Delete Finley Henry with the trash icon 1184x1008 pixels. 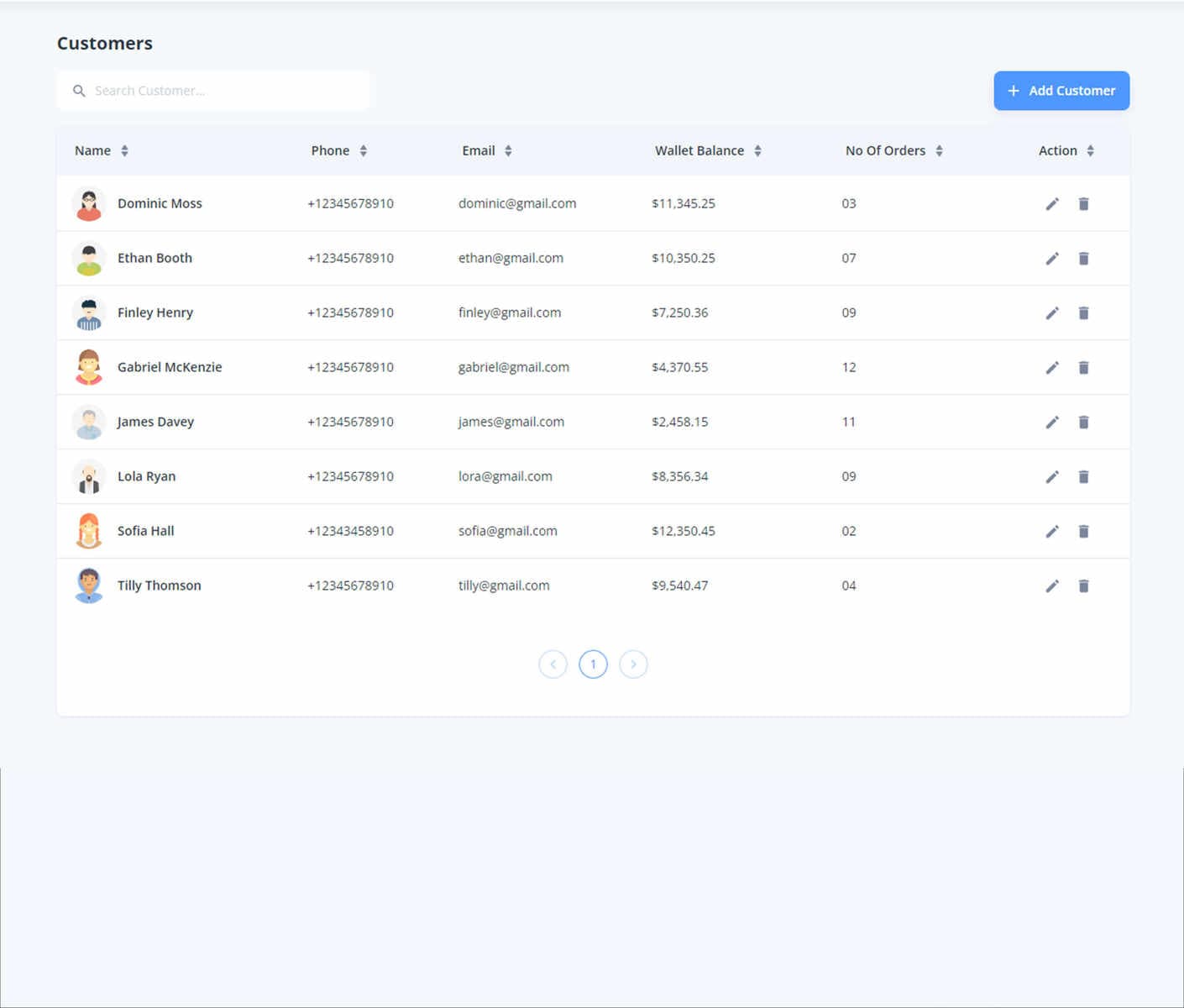[1084, 312]
